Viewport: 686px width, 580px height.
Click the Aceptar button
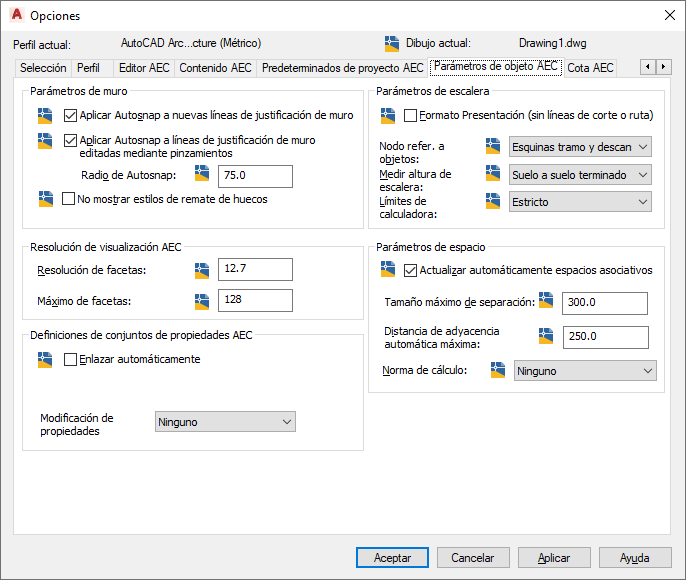(x=392, y=558)
